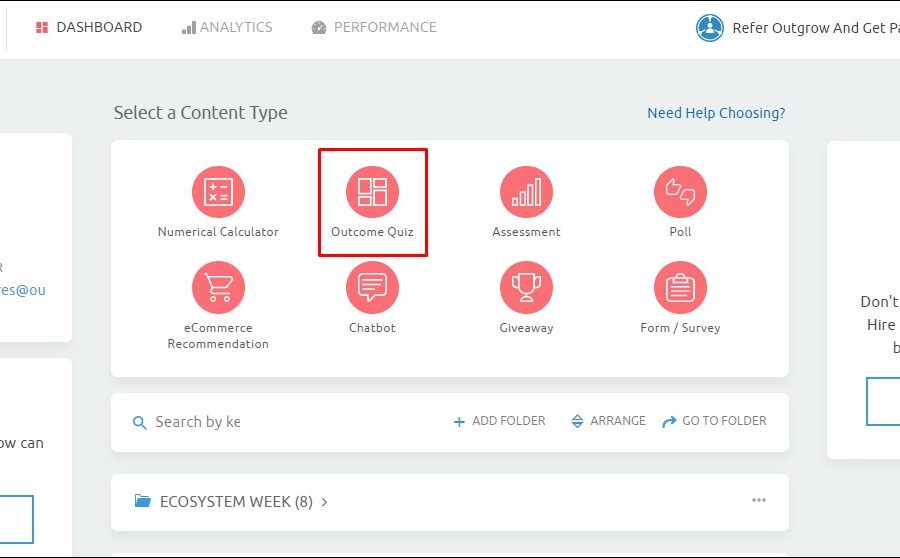Pick the Assessment bar chart icon

coord(526,191)
